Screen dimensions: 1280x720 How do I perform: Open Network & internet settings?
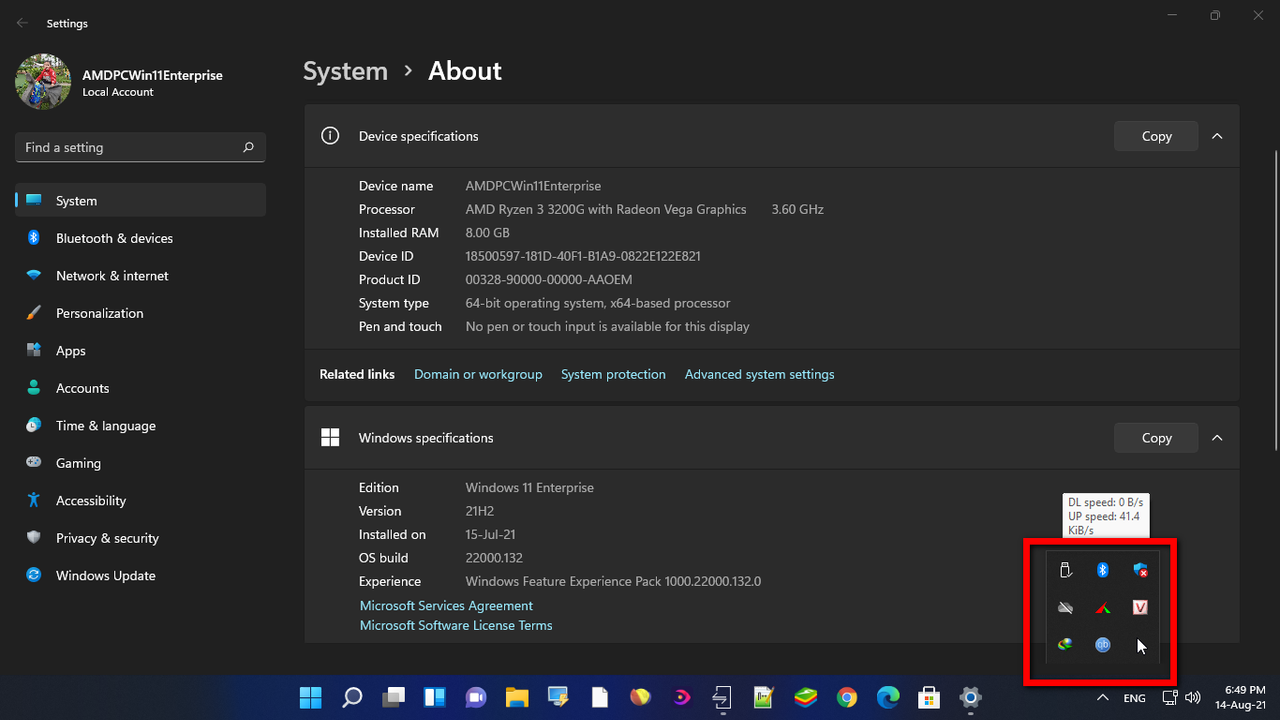140,276
